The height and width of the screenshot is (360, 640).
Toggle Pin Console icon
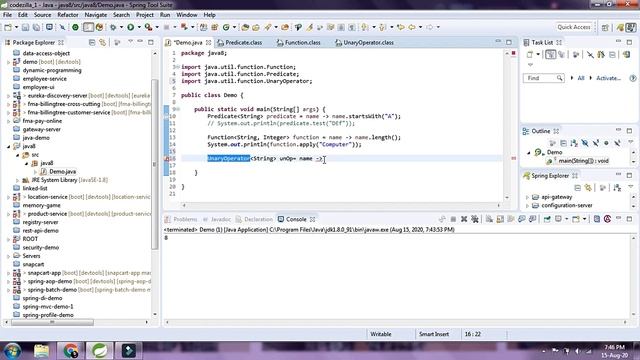pyautogui.click(x=547, y=219)
